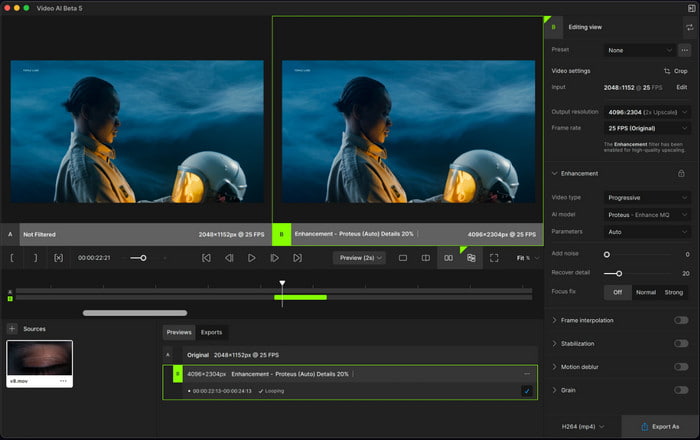
Task: Click the 00:00:22:21 timecode field
Action: 94,258
